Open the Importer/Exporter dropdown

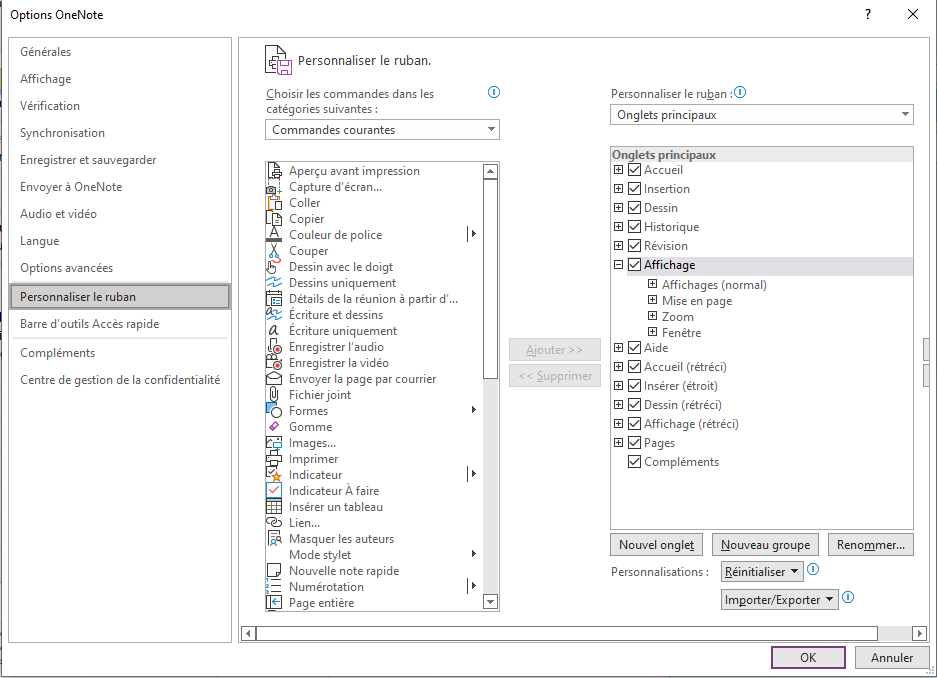(780, 600)
